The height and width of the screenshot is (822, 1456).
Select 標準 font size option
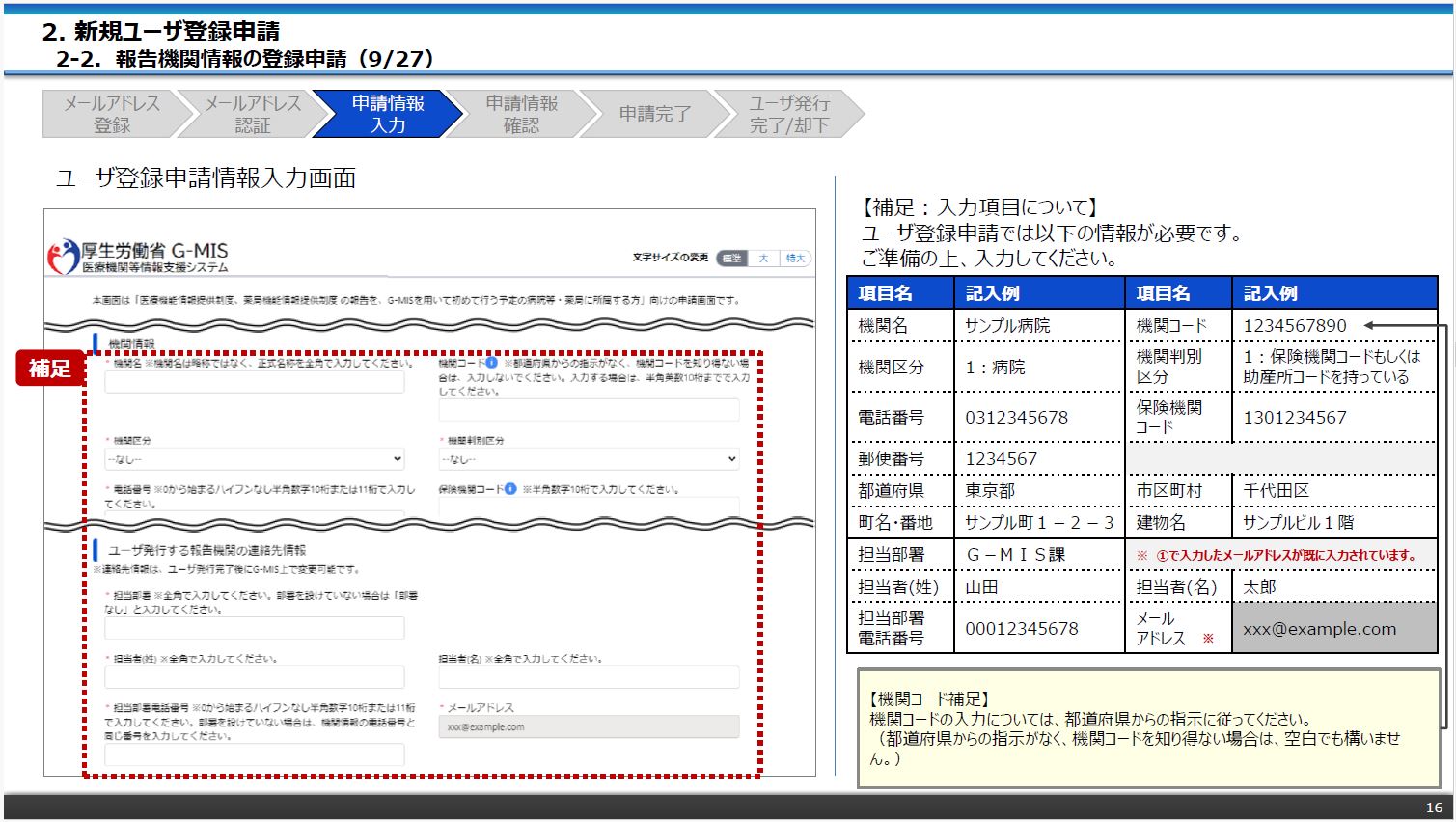click(x=732, y=258)
